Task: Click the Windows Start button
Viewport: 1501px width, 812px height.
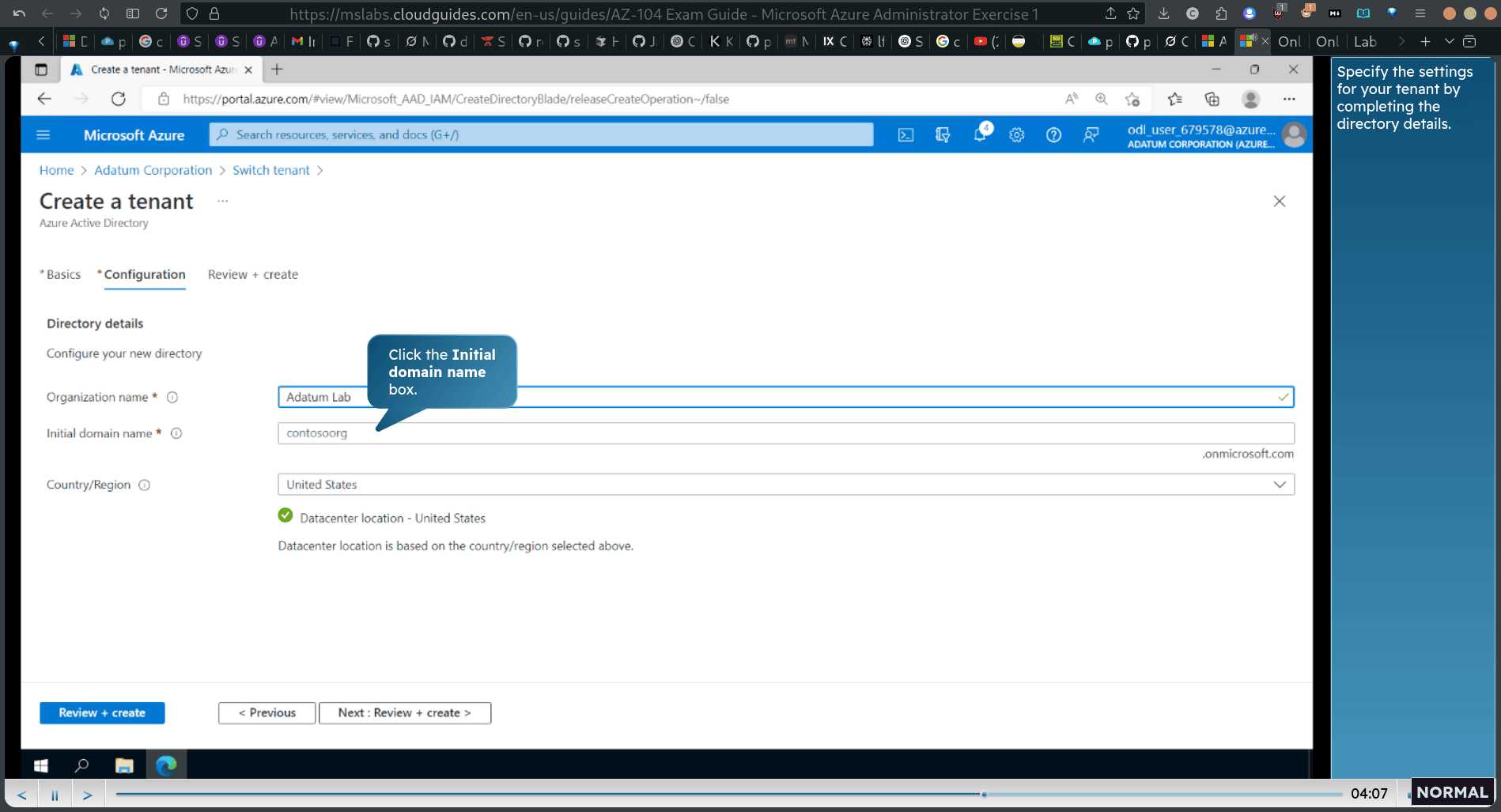Action: coord(41,765)
